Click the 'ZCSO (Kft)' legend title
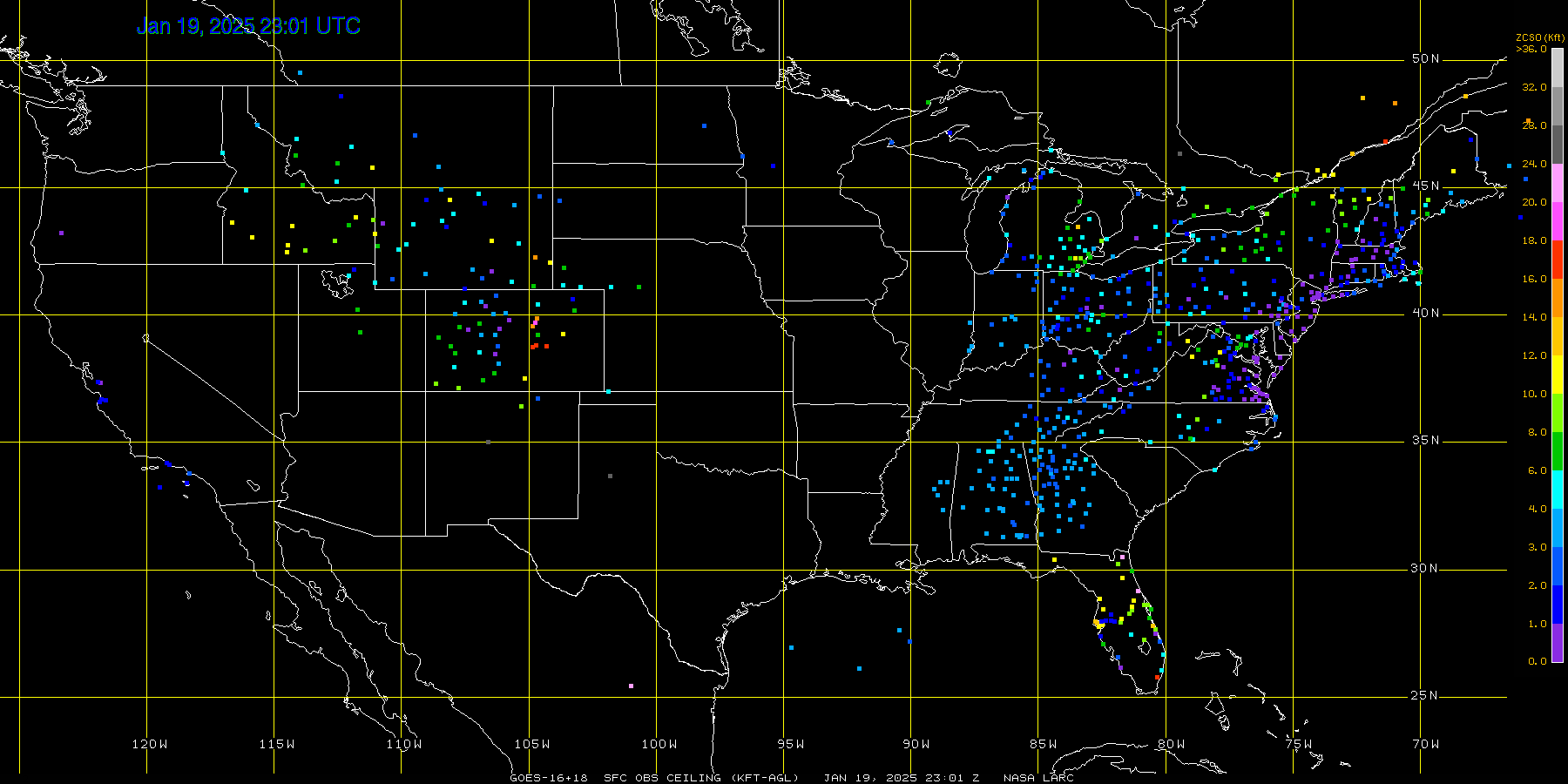The height and width of the screenshot is (784, 1568). [1540, 37]
